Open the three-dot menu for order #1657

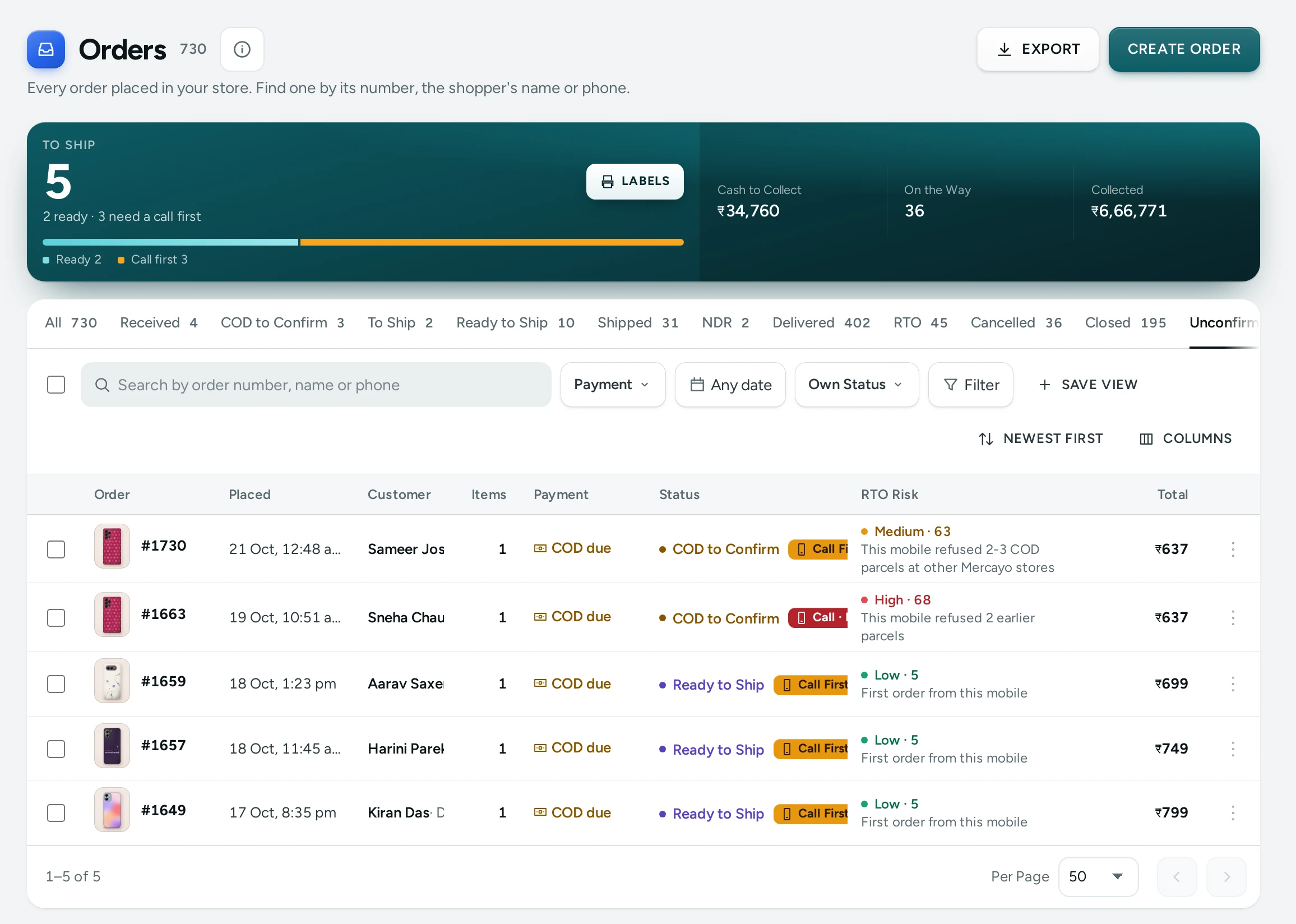coord(1232,748)
